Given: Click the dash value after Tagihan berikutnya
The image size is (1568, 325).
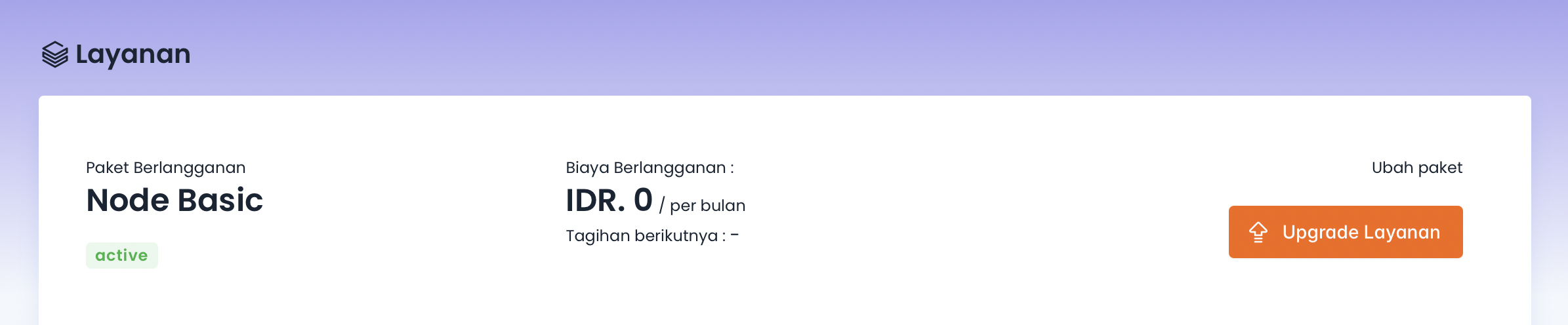Looking at the screenshot, I should tap(735, 235).
